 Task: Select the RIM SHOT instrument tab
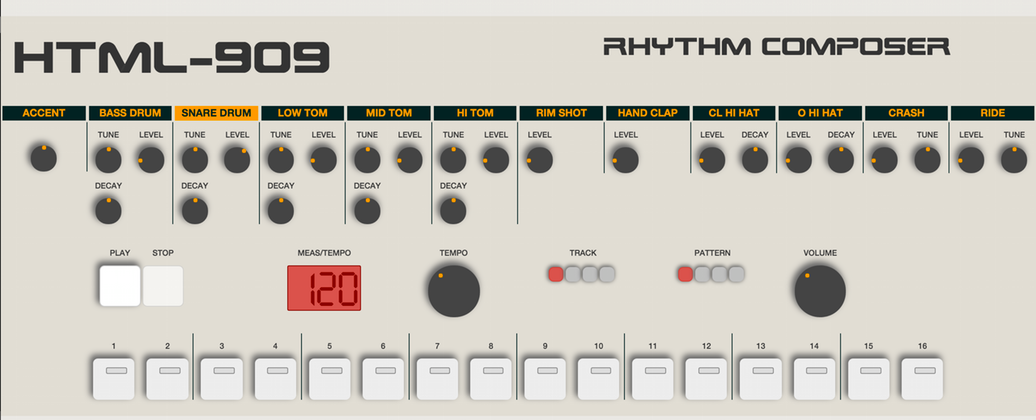point(561,113)
